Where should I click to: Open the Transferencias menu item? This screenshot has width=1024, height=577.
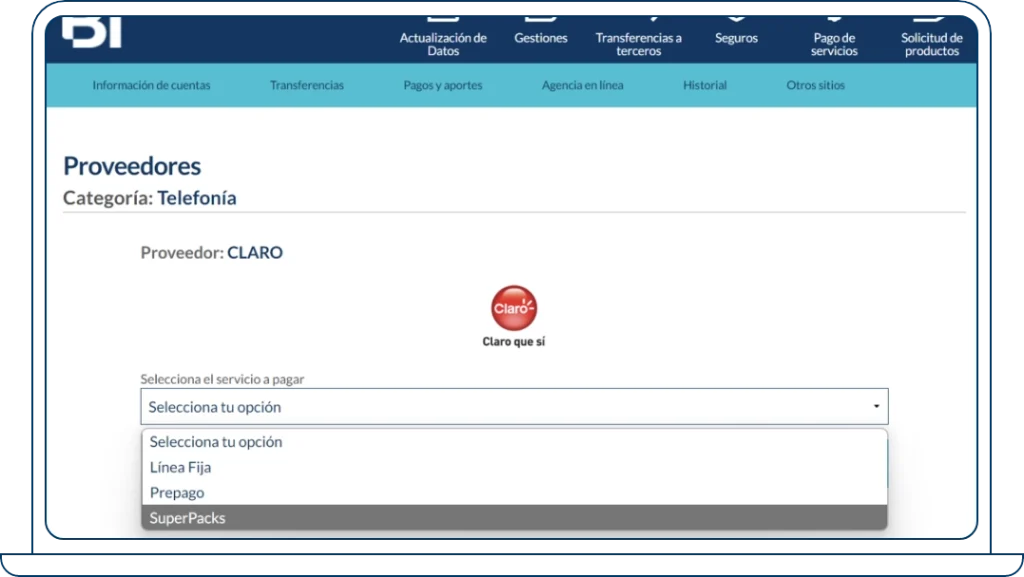307,86
